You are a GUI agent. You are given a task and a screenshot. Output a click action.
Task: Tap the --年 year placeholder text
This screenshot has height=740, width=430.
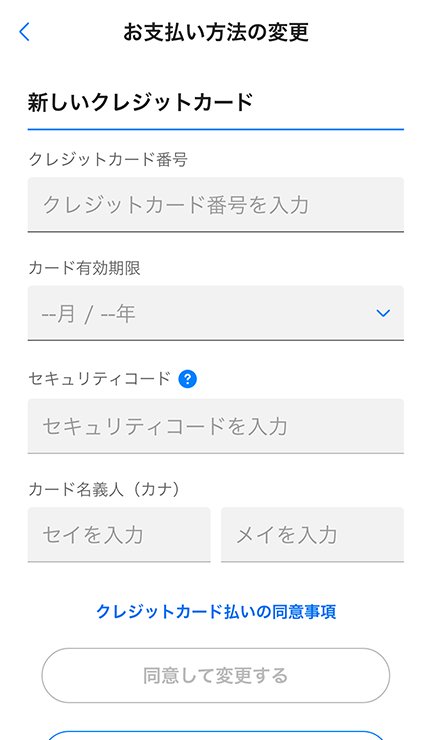[118, 313]
